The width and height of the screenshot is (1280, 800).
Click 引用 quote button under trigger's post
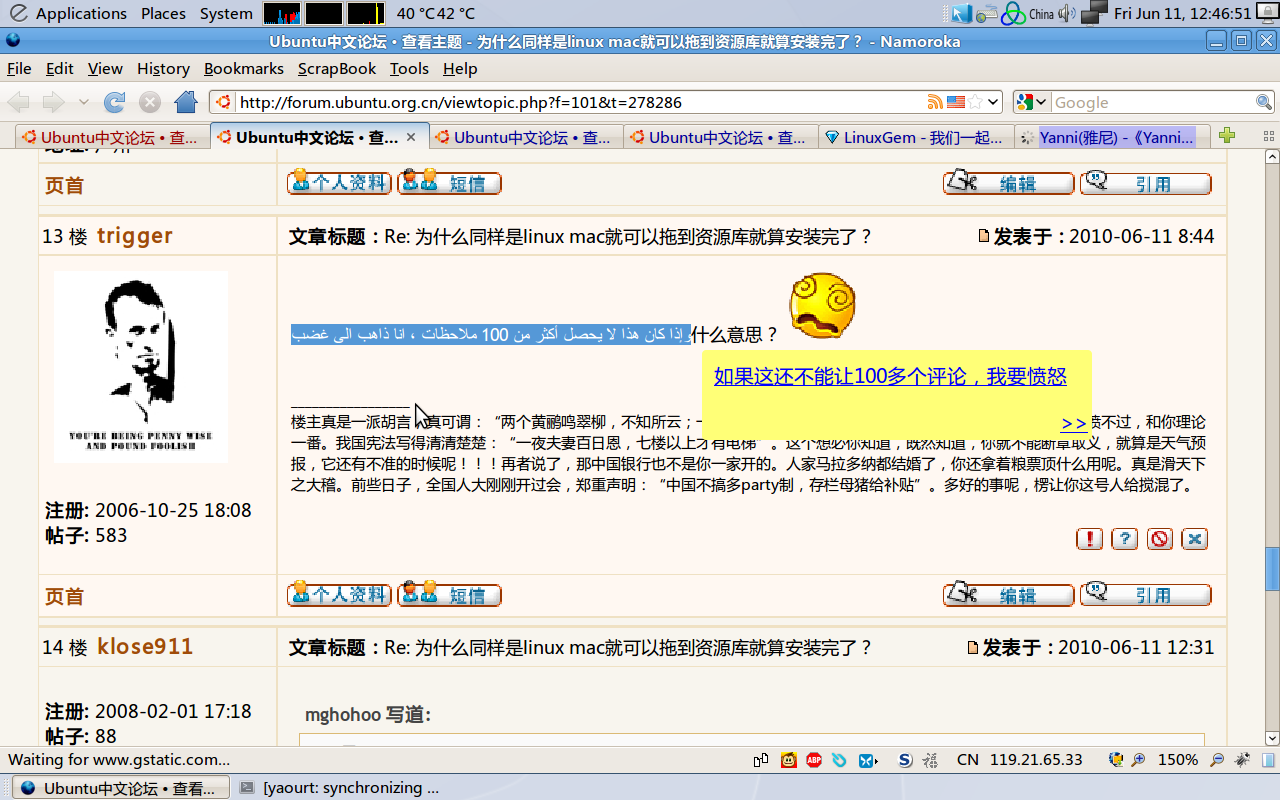[1146, 595]
